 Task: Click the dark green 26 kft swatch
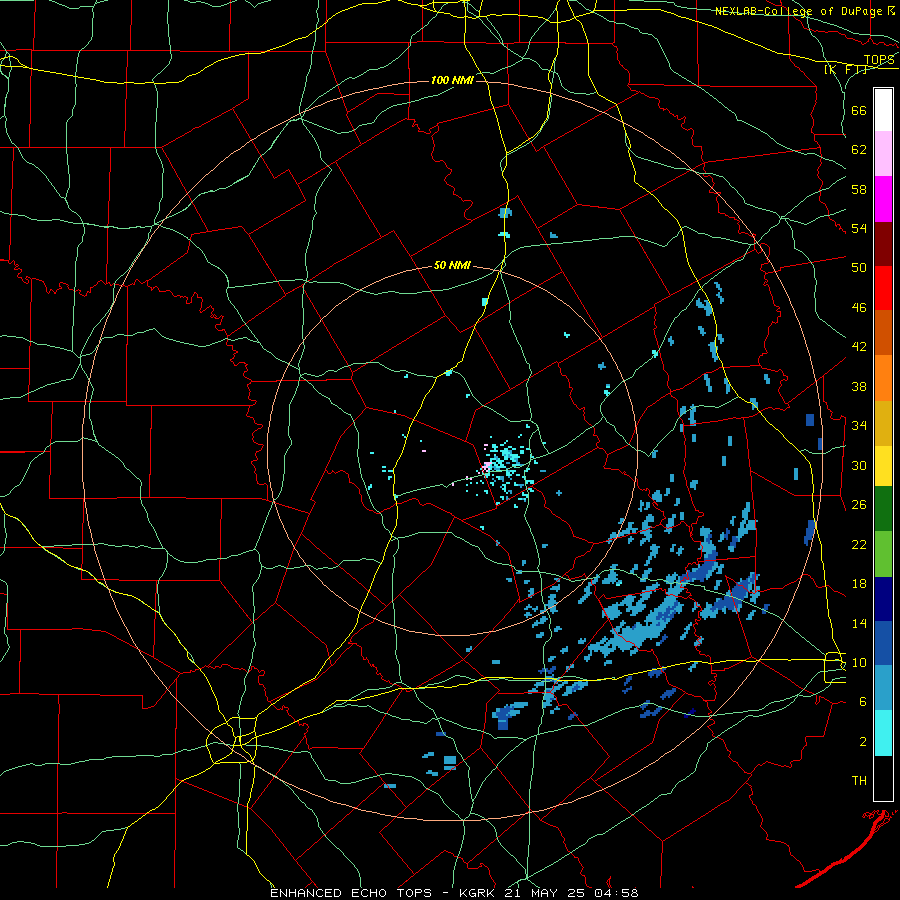coord(883,509)
